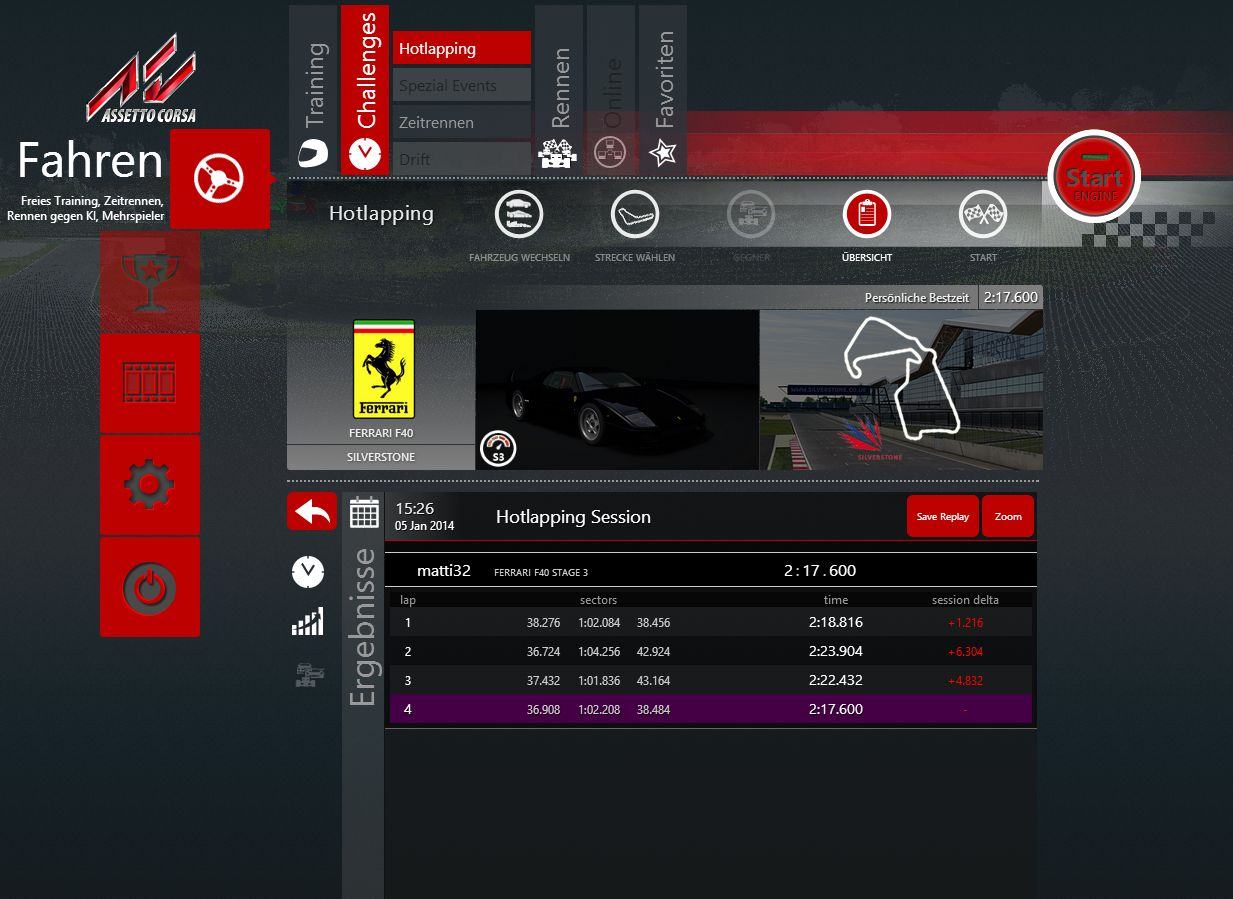Click the signal bars chart icon
The width and height of the screenshot is (1233, 899).
click(308, 622)
